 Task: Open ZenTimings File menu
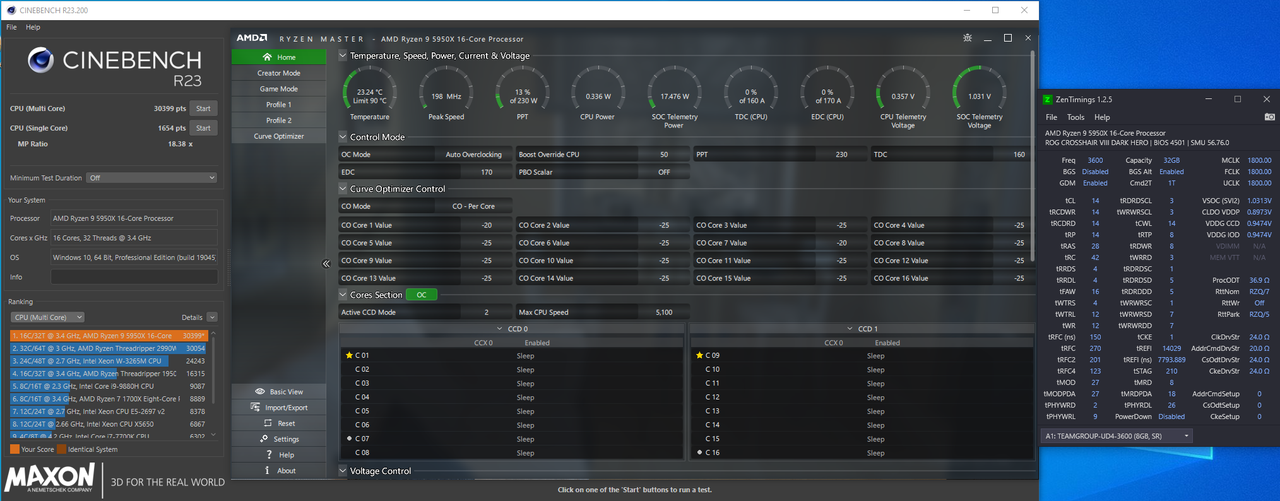coord(1051,117)
